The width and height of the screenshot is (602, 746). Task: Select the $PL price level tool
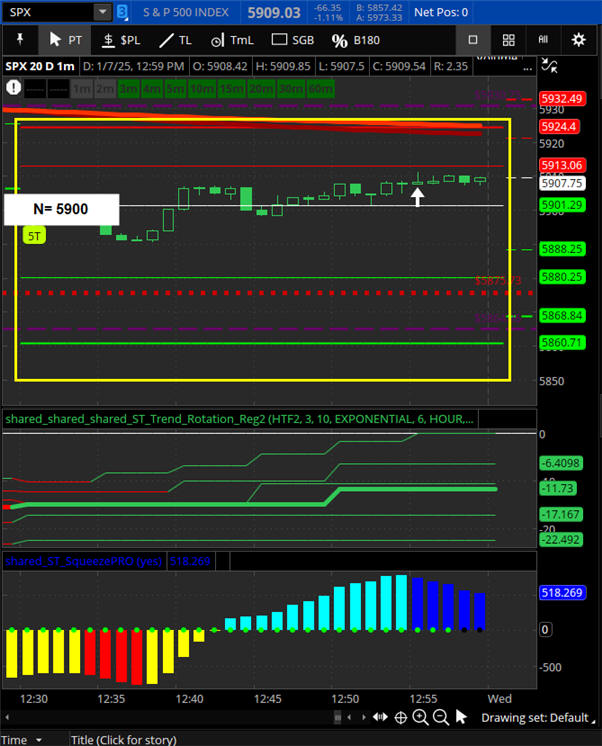point(121,40)
